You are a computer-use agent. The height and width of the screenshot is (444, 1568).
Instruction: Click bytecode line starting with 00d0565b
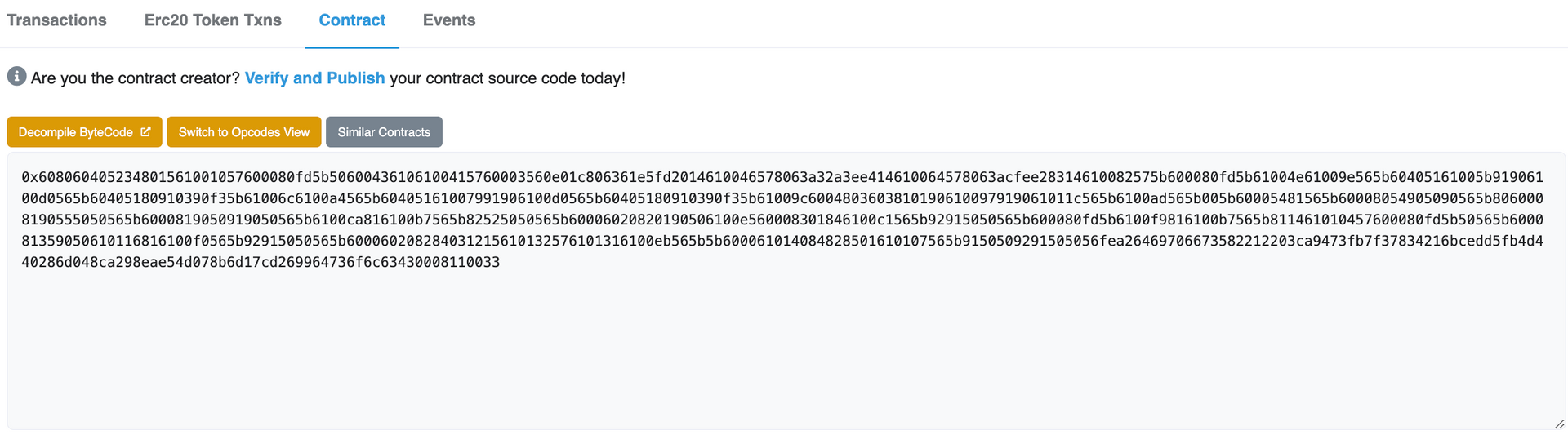click(x=782, y=198)
